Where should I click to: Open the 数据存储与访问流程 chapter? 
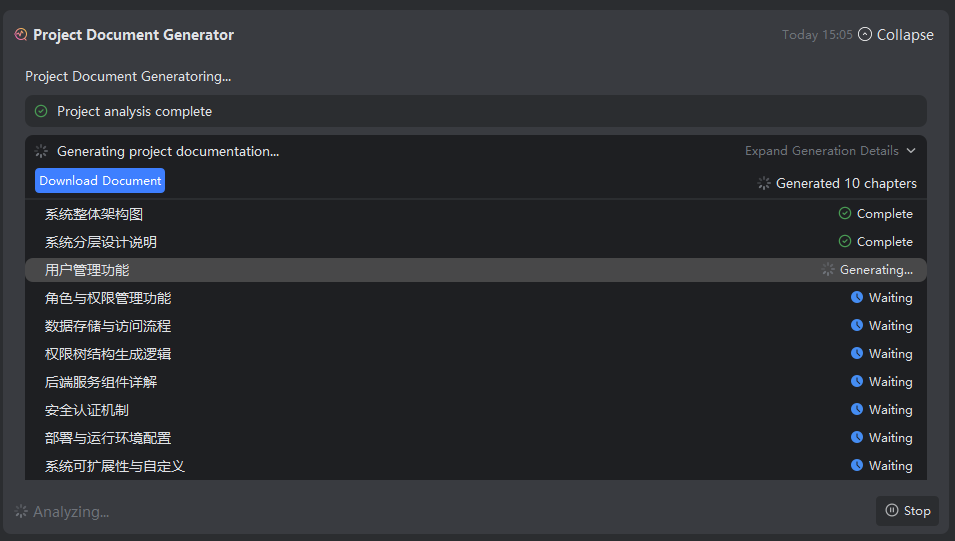pos(108,326)
